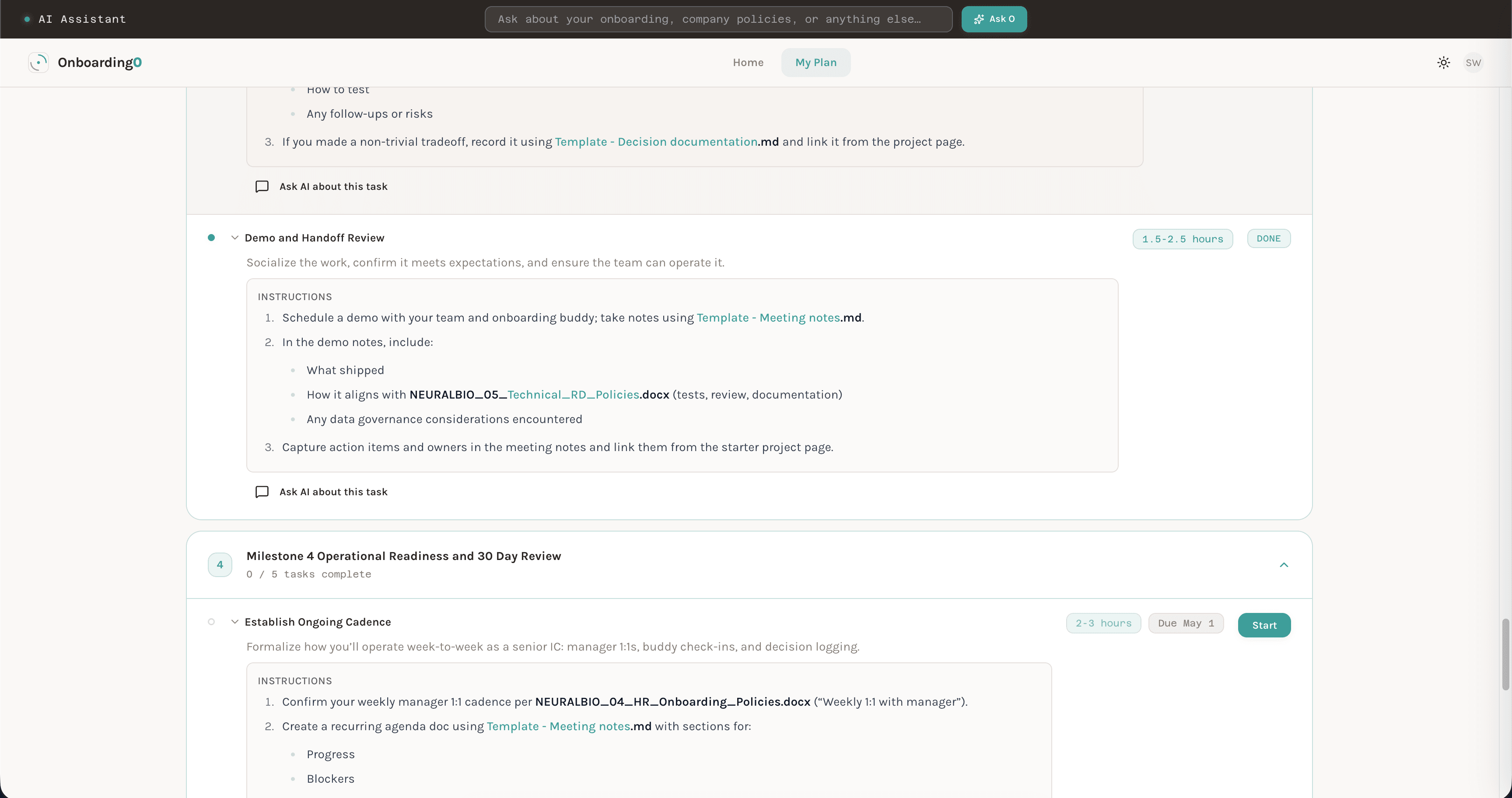Click the onboarding question input field
The image size is (1512, 798).
point(718,19)
